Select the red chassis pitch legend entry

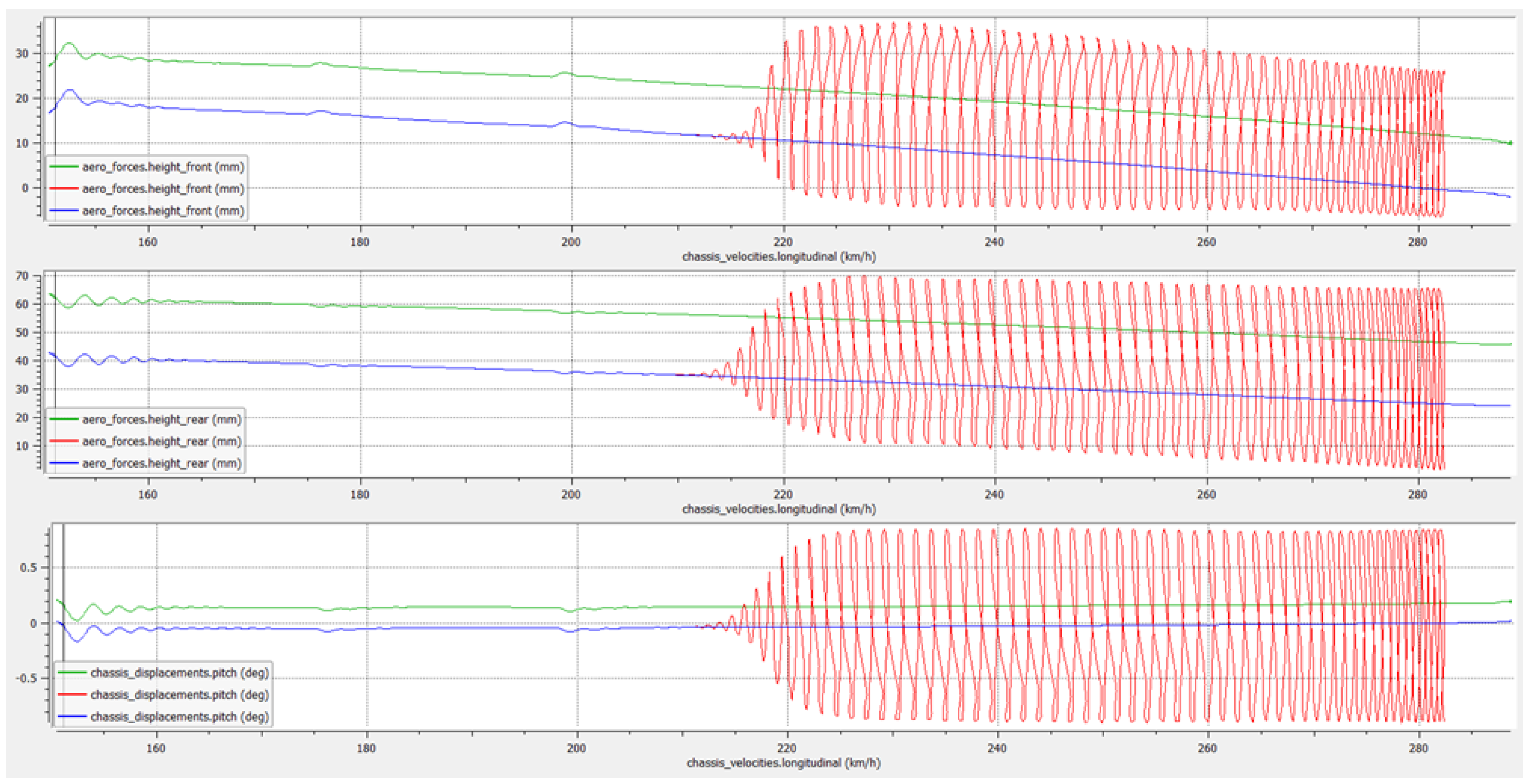(179, 695)
